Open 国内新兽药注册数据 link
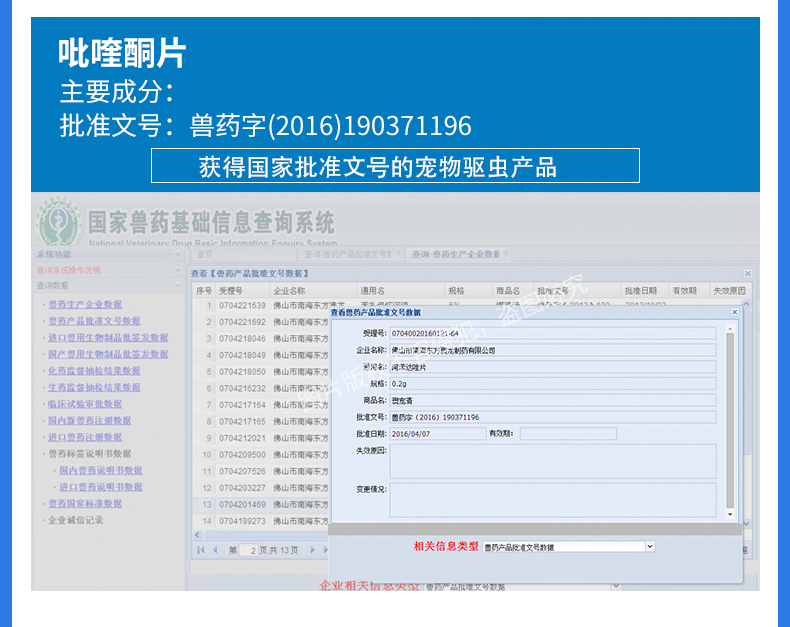The width and height of the screenshot is (790, 627). (x=90, y=420)
